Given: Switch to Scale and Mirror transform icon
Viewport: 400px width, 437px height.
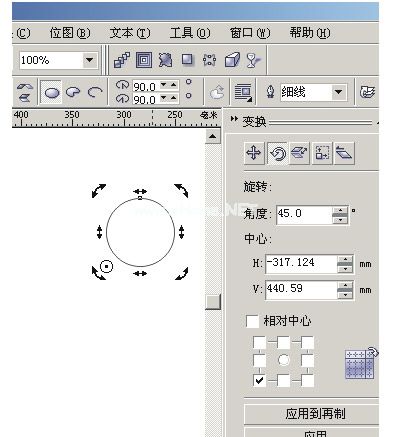Looking at the screenshot, I should coord(300,153).
